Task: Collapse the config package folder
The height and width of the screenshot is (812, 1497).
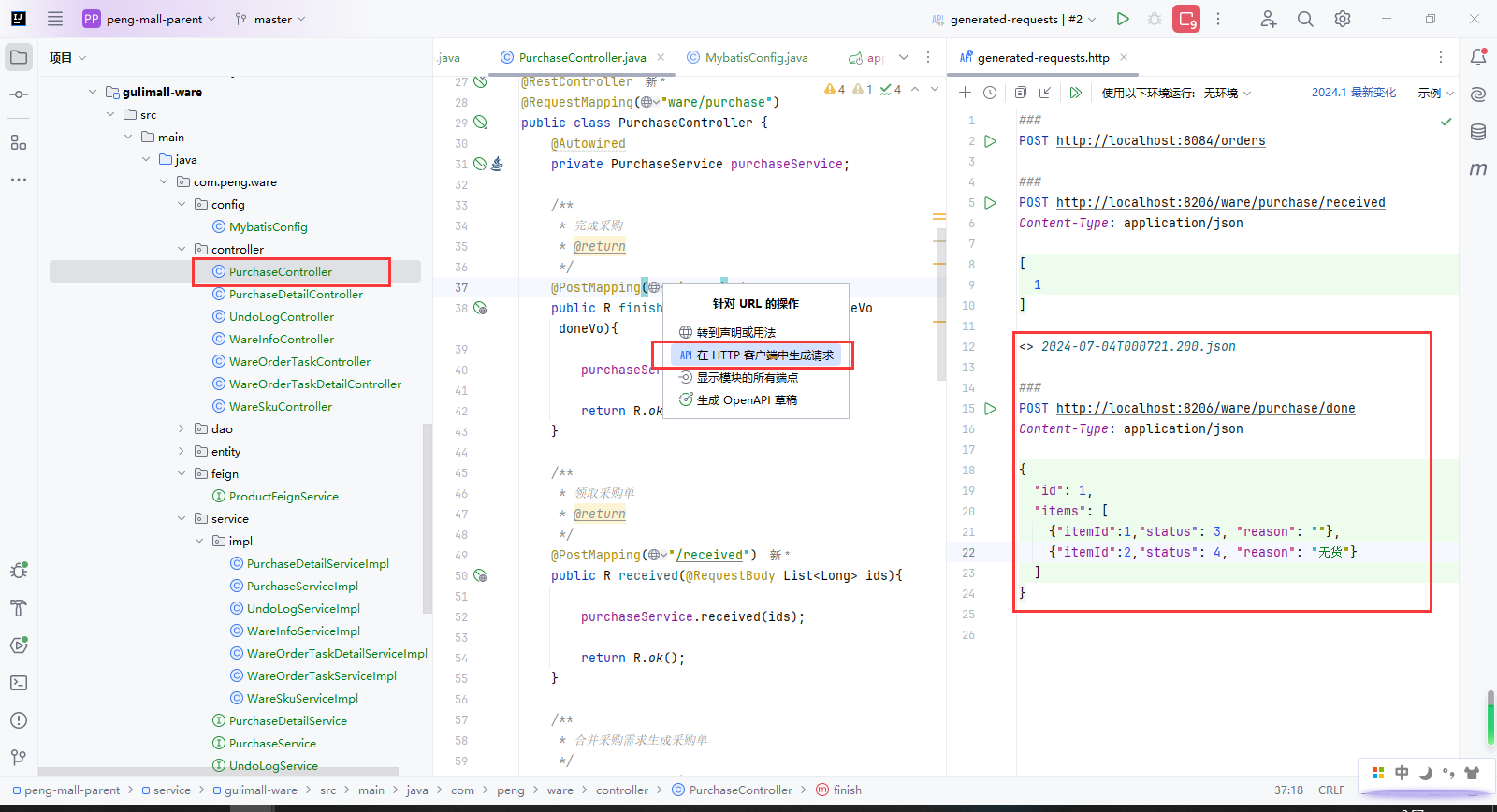Action: tap(182, 204)
